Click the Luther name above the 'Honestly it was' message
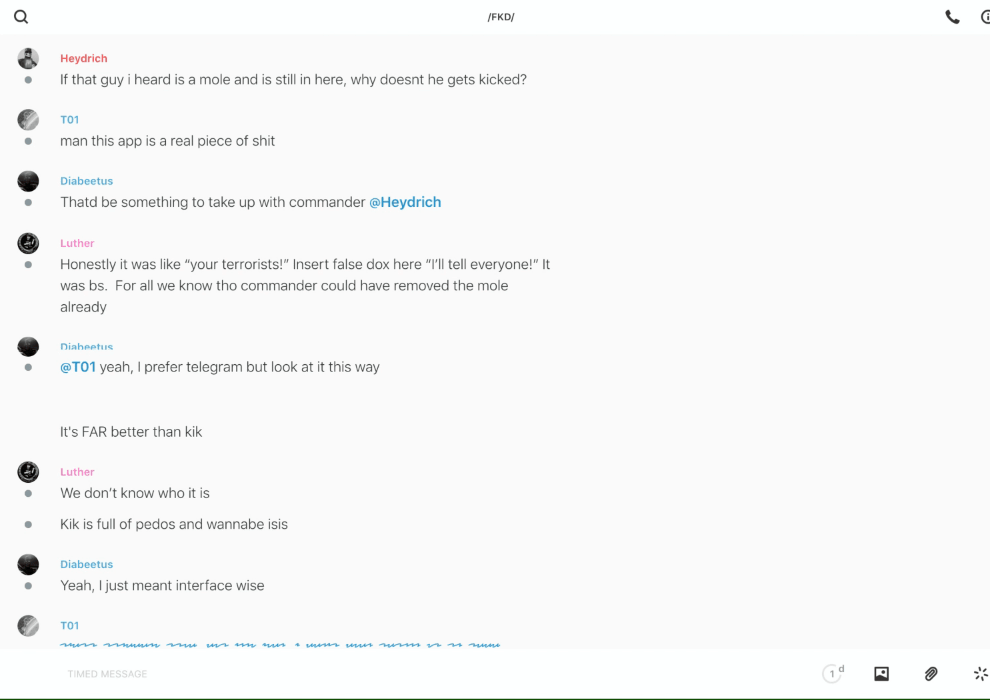Viewport: 990px width, 700px height. coord(77,243)
